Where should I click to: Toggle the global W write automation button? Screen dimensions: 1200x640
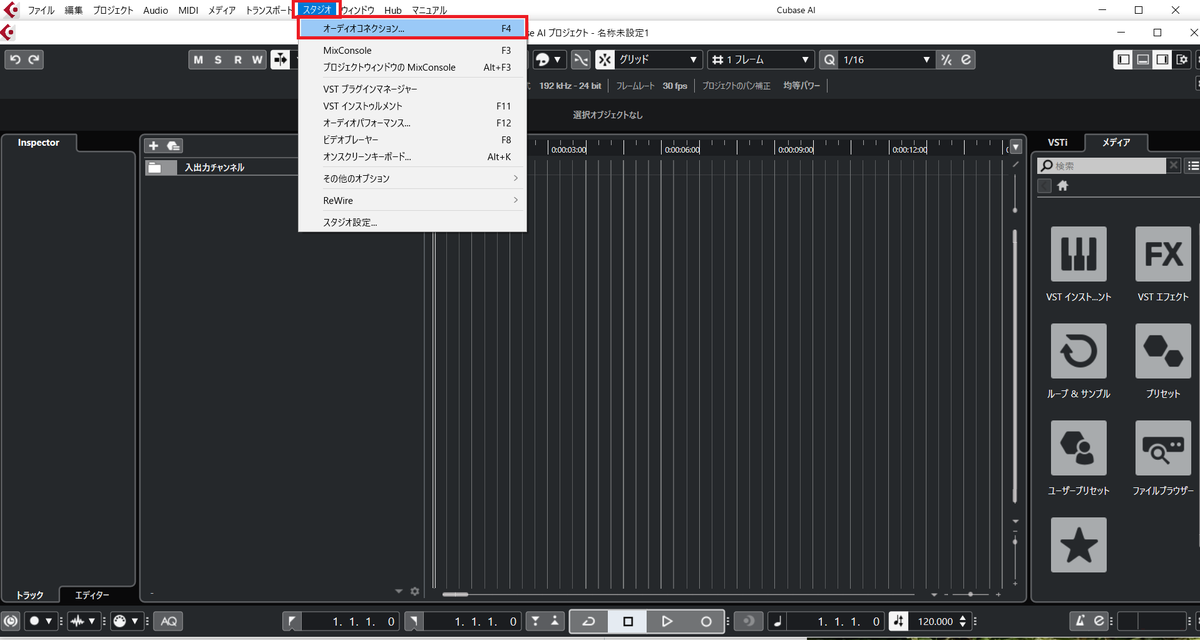click(x=257, y=60)
